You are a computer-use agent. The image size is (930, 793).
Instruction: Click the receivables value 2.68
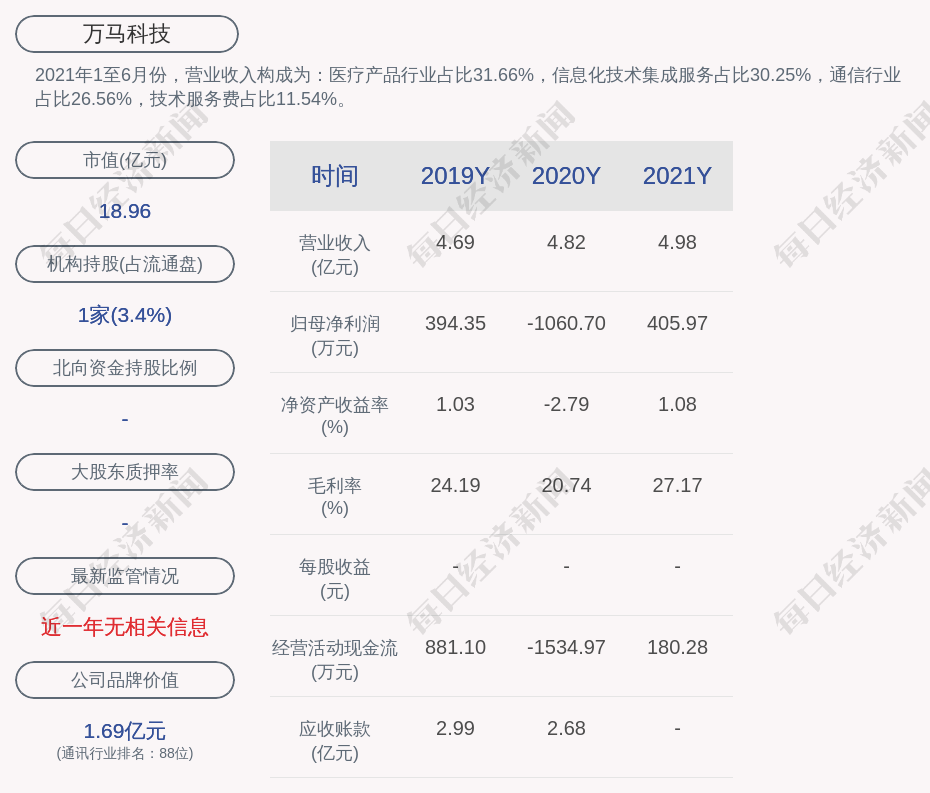coord(566,728)
